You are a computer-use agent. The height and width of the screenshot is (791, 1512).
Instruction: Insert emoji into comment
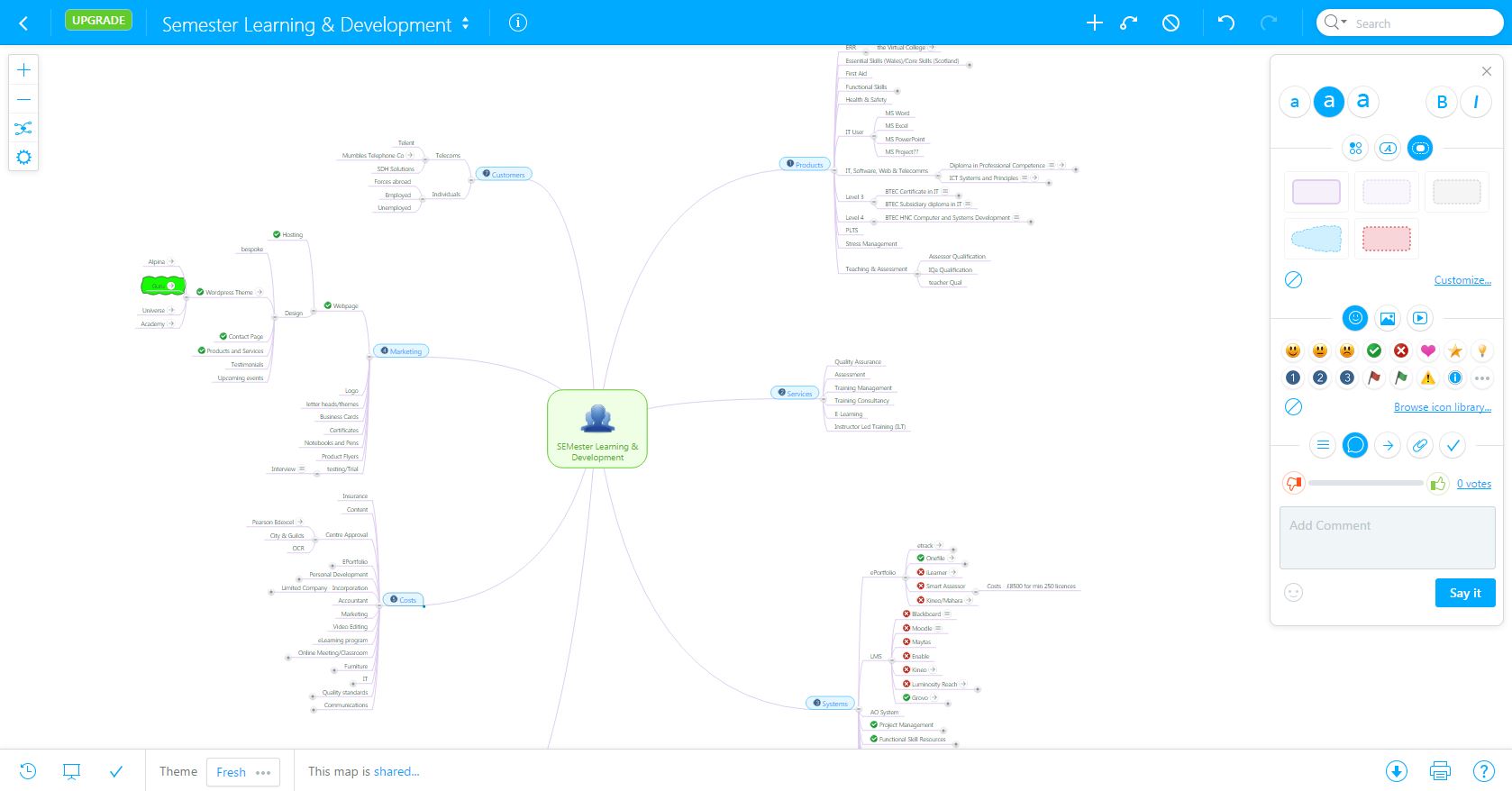[1294, 593]
